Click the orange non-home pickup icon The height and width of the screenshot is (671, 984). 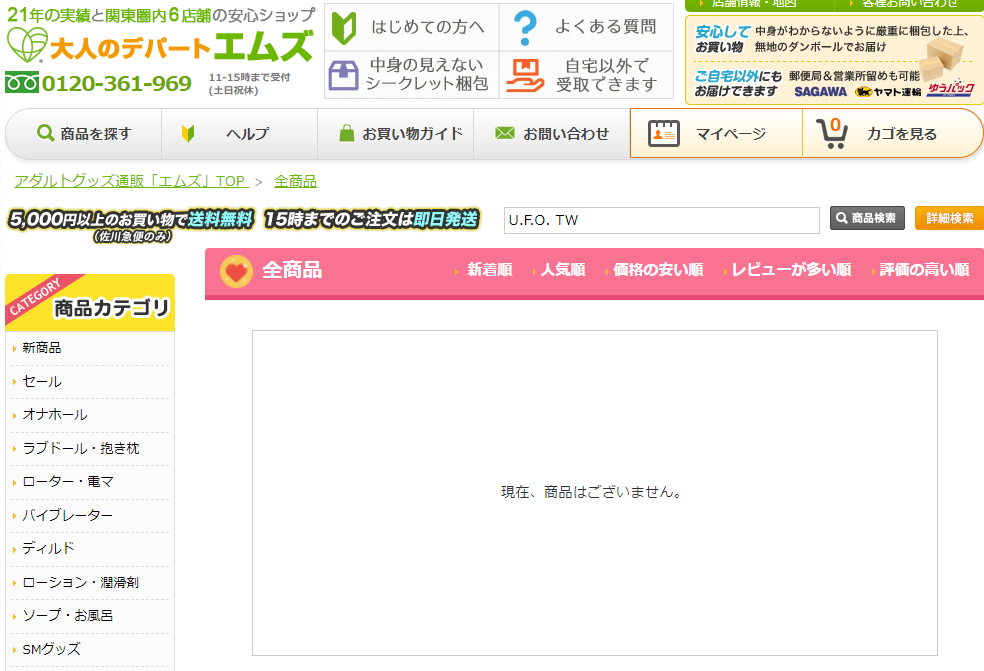(x=524, y=75)
